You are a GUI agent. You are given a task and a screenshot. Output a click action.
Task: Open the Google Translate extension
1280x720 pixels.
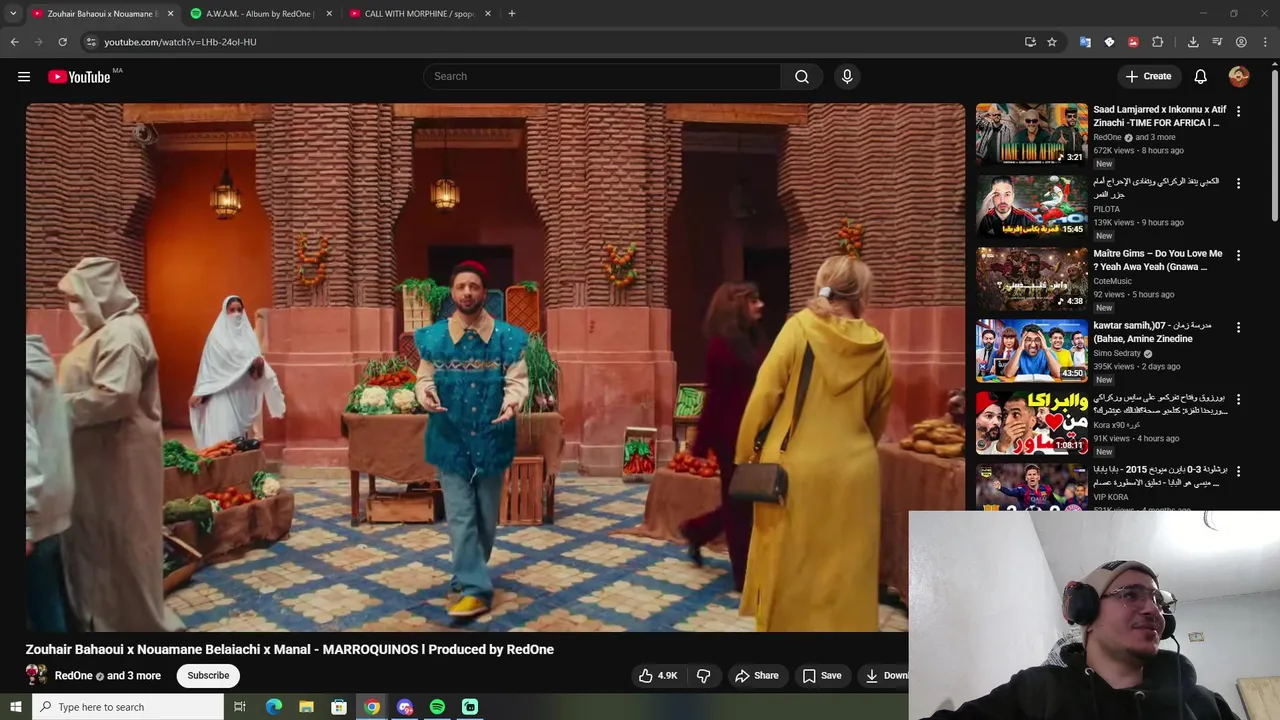click(x=1085, y=42)
